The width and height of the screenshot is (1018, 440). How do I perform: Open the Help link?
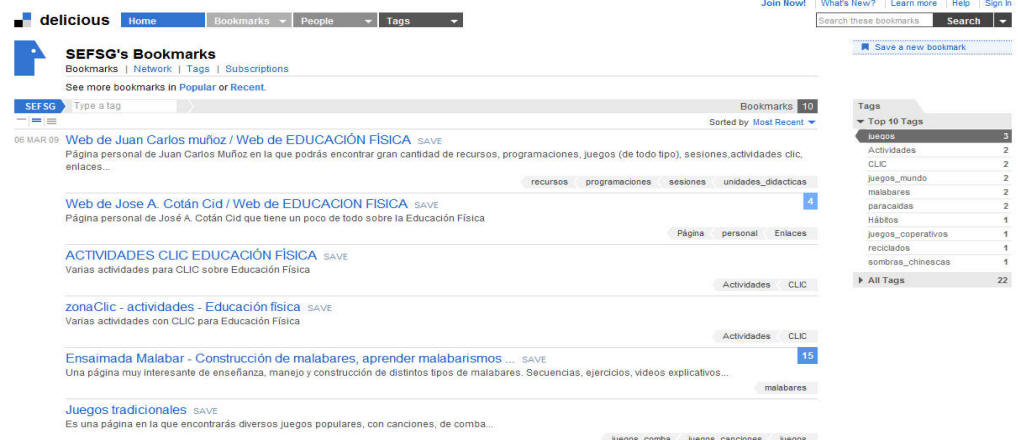coord(961,3)
